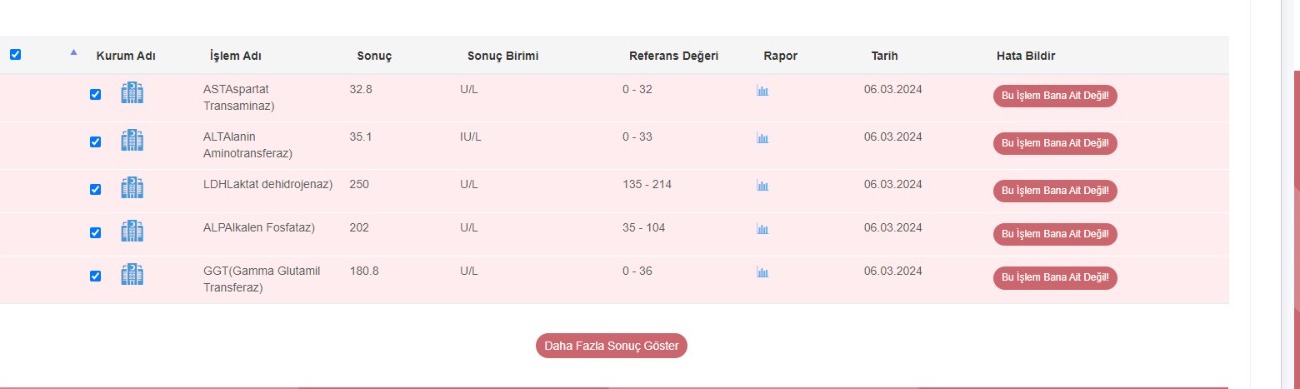
Task: Sort by the Tarih column header
Action: click(884, 56)
